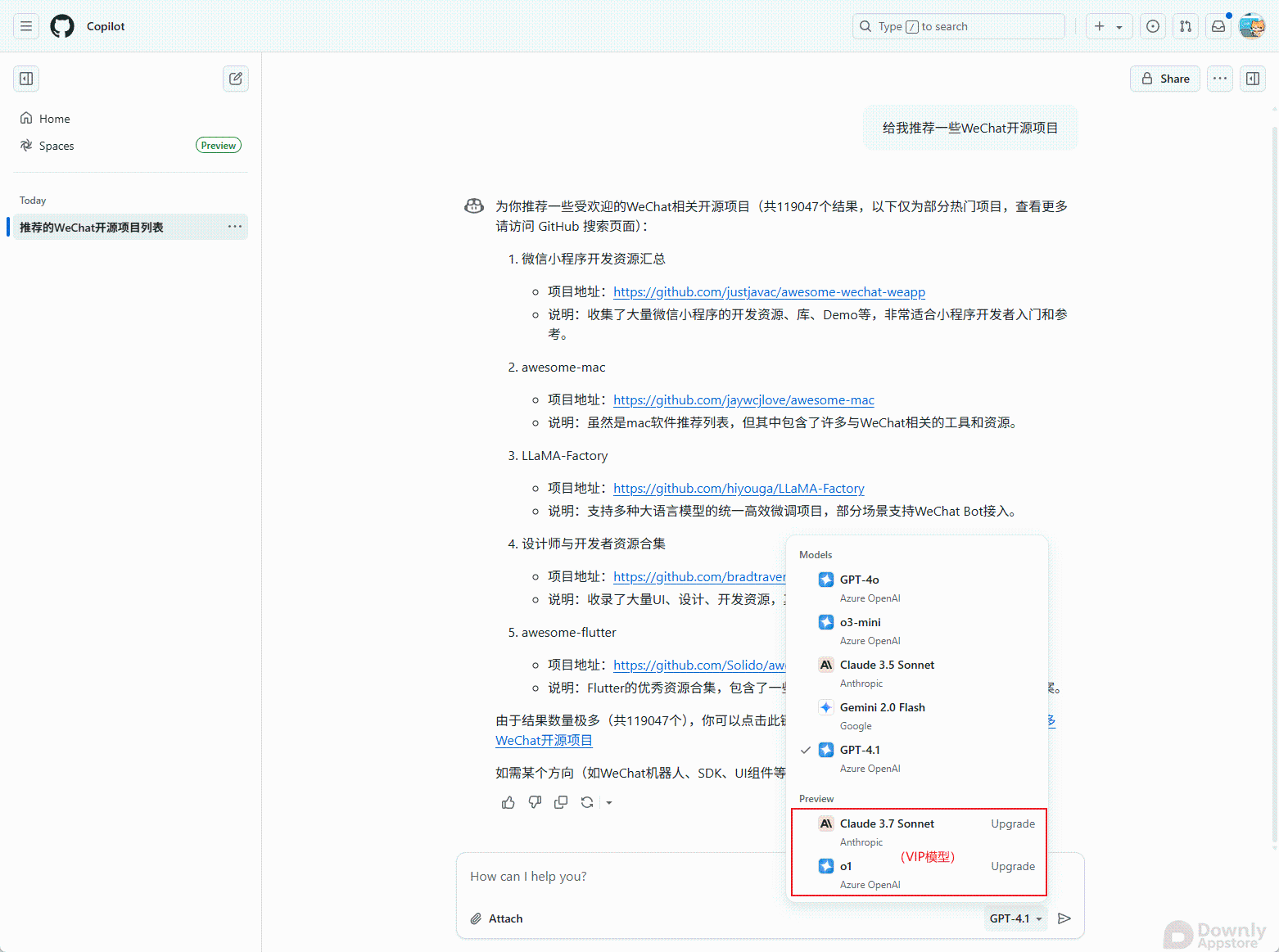Copy the response text
Screen dimensions: 1279x952
pos(561,802)
